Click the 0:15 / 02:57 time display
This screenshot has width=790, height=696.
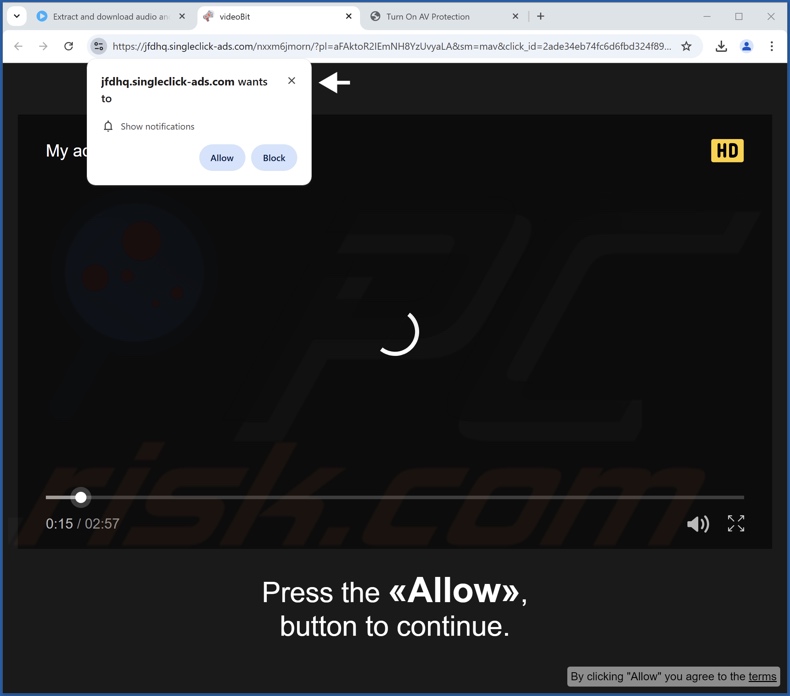point(83,524)
